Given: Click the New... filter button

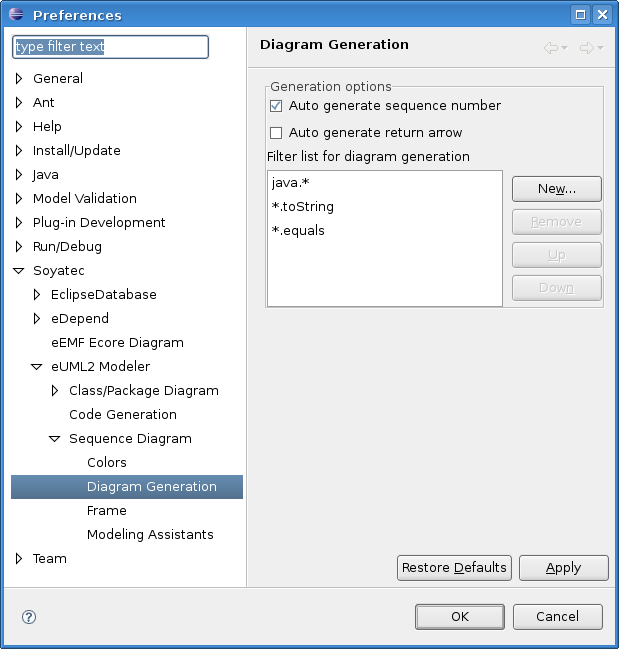Looking at the screenshot, I should coord(556,189).
